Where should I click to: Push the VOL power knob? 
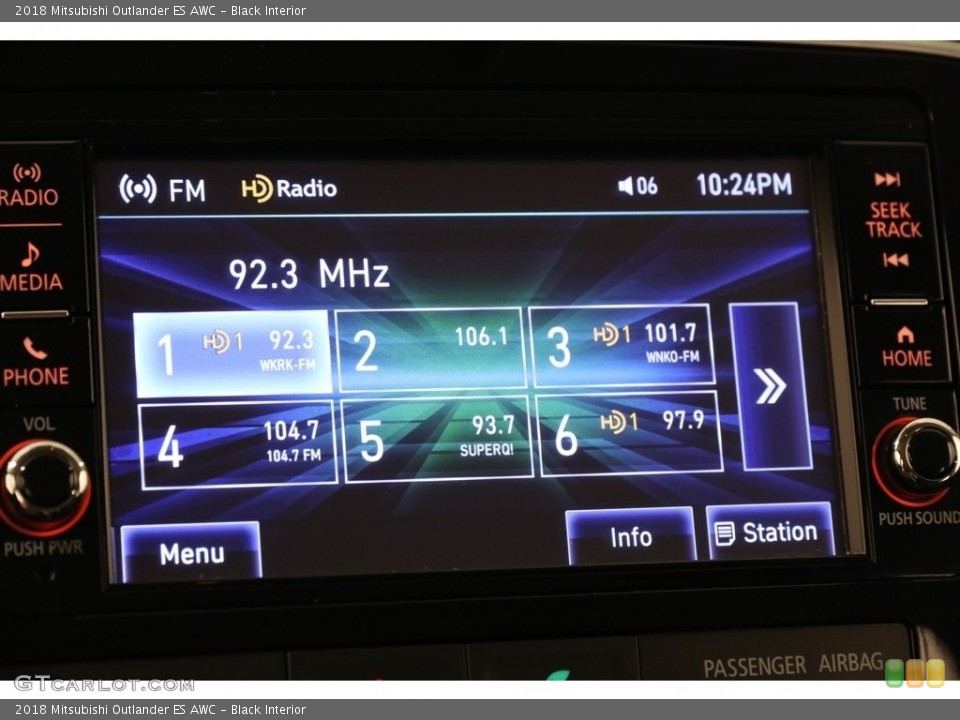point(44,484)
